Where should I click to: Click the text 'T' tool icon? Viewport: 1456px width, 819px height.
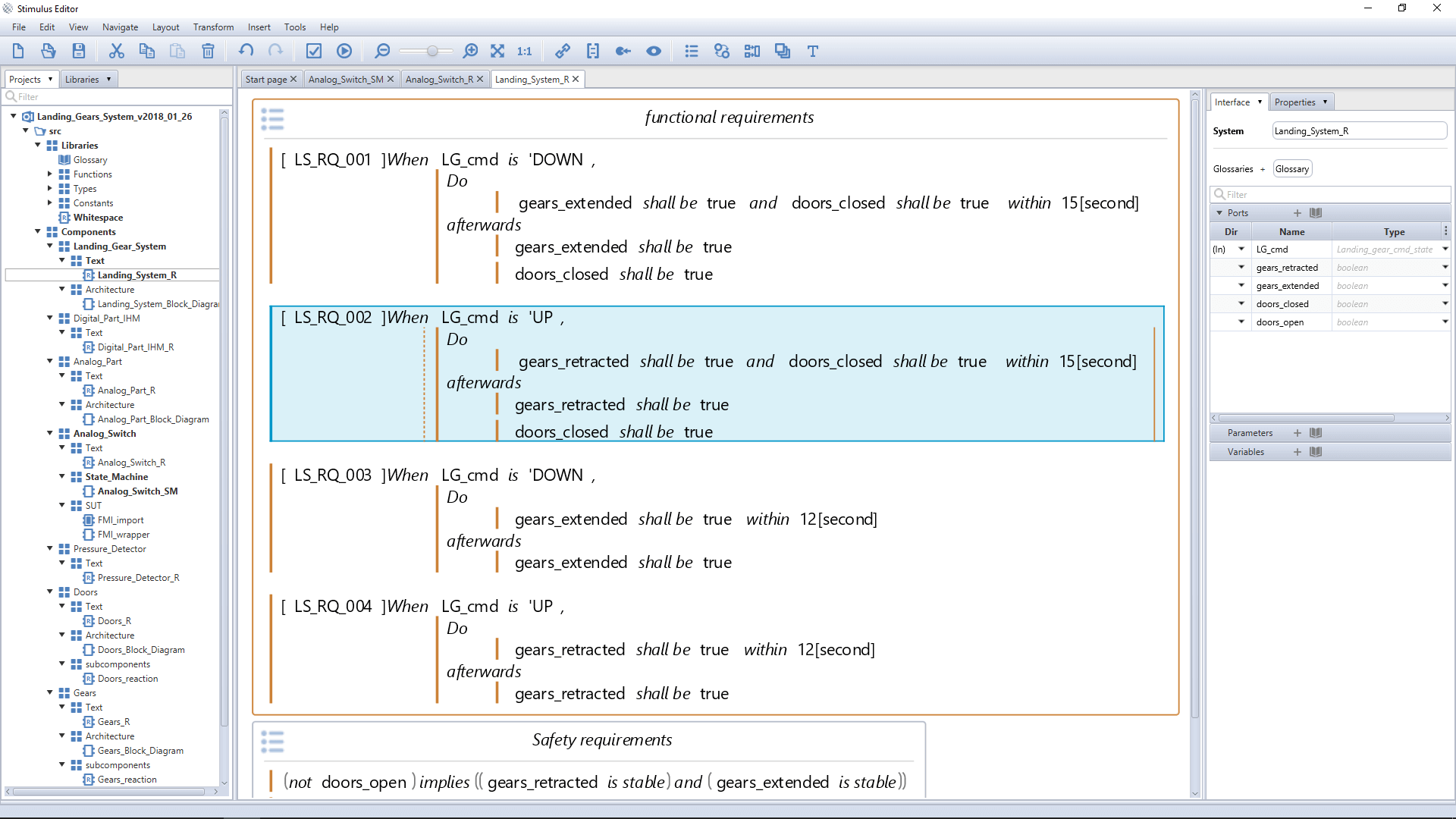pos(813,51)
